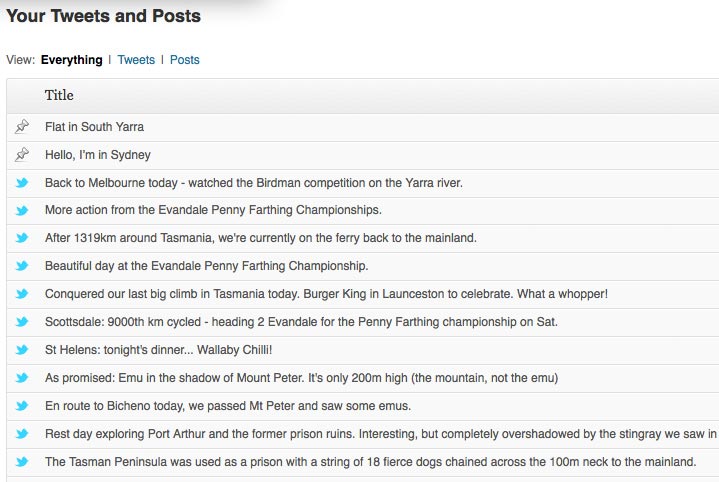Click Twitter icon beside Rest day exploring Port Arthur
The image size is (719, 482).
(22, 434)
